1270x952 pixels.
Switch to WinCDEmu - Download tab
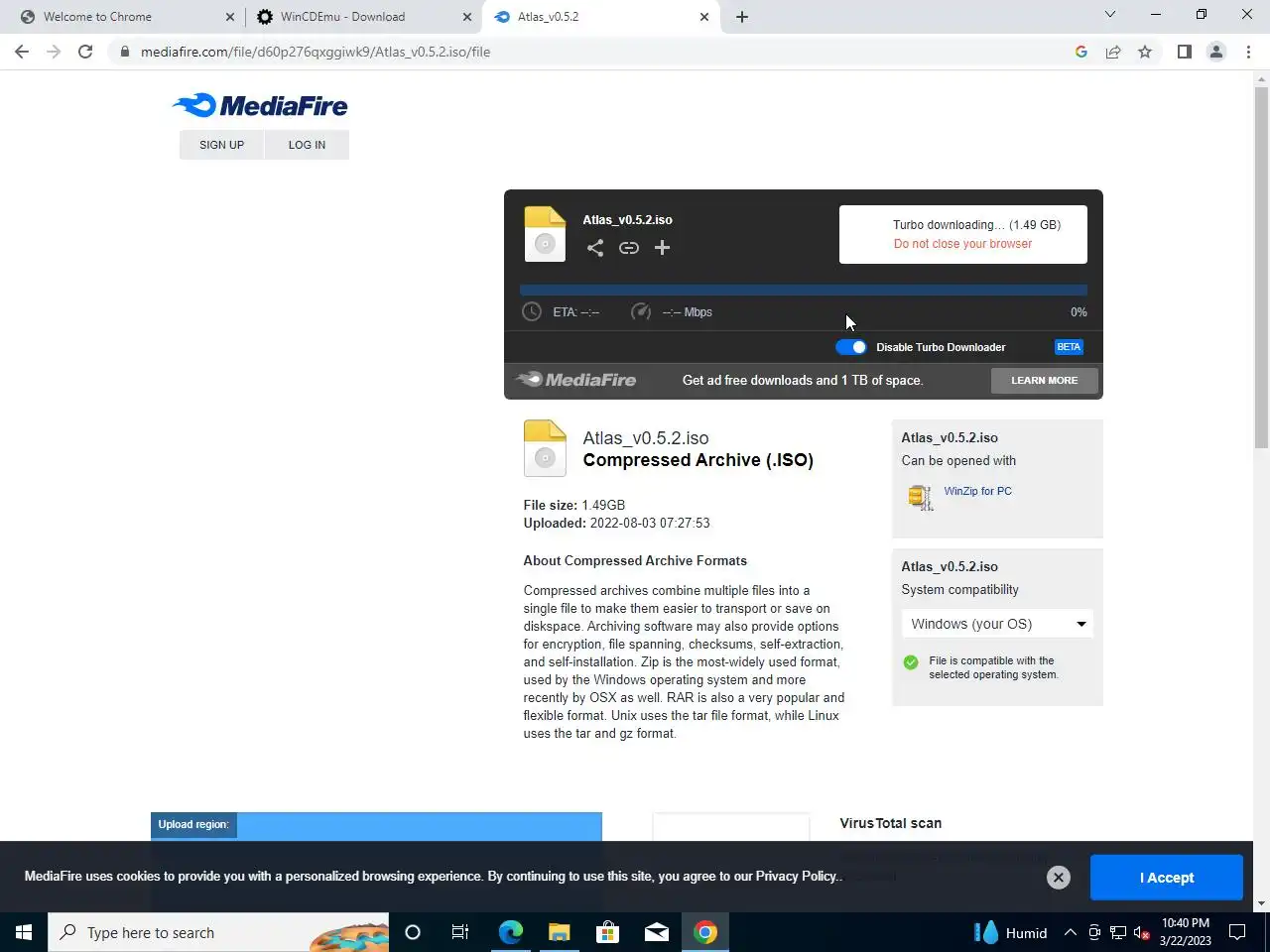364,17
